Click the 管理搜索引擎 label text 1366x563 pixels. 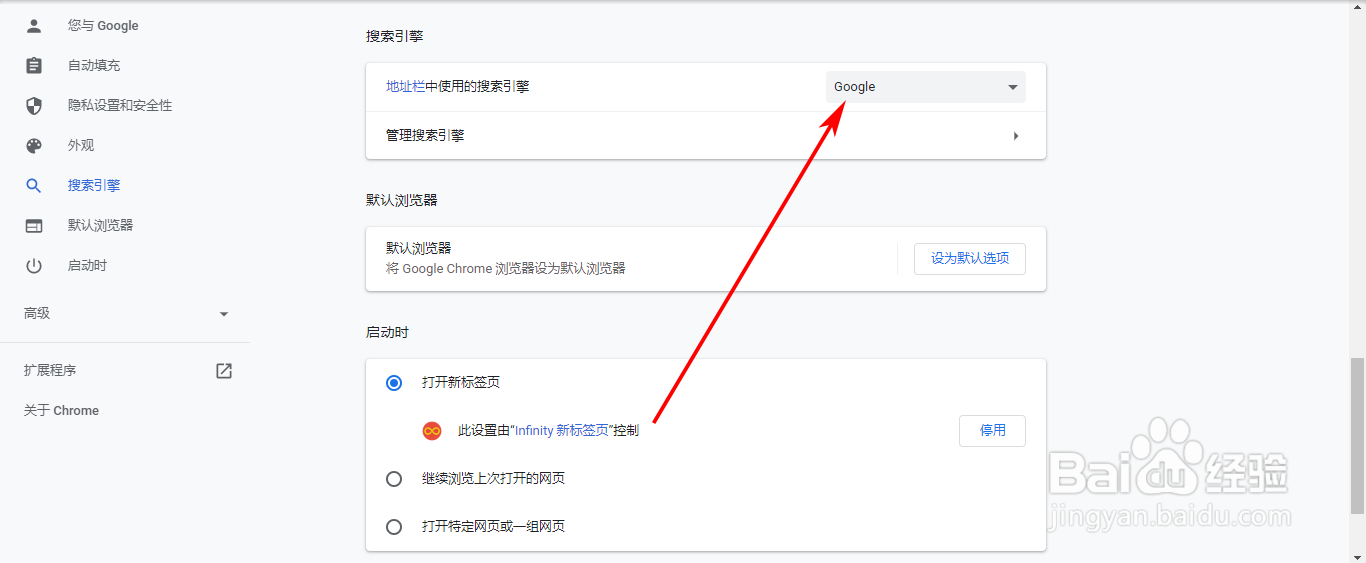pos(425,136)
